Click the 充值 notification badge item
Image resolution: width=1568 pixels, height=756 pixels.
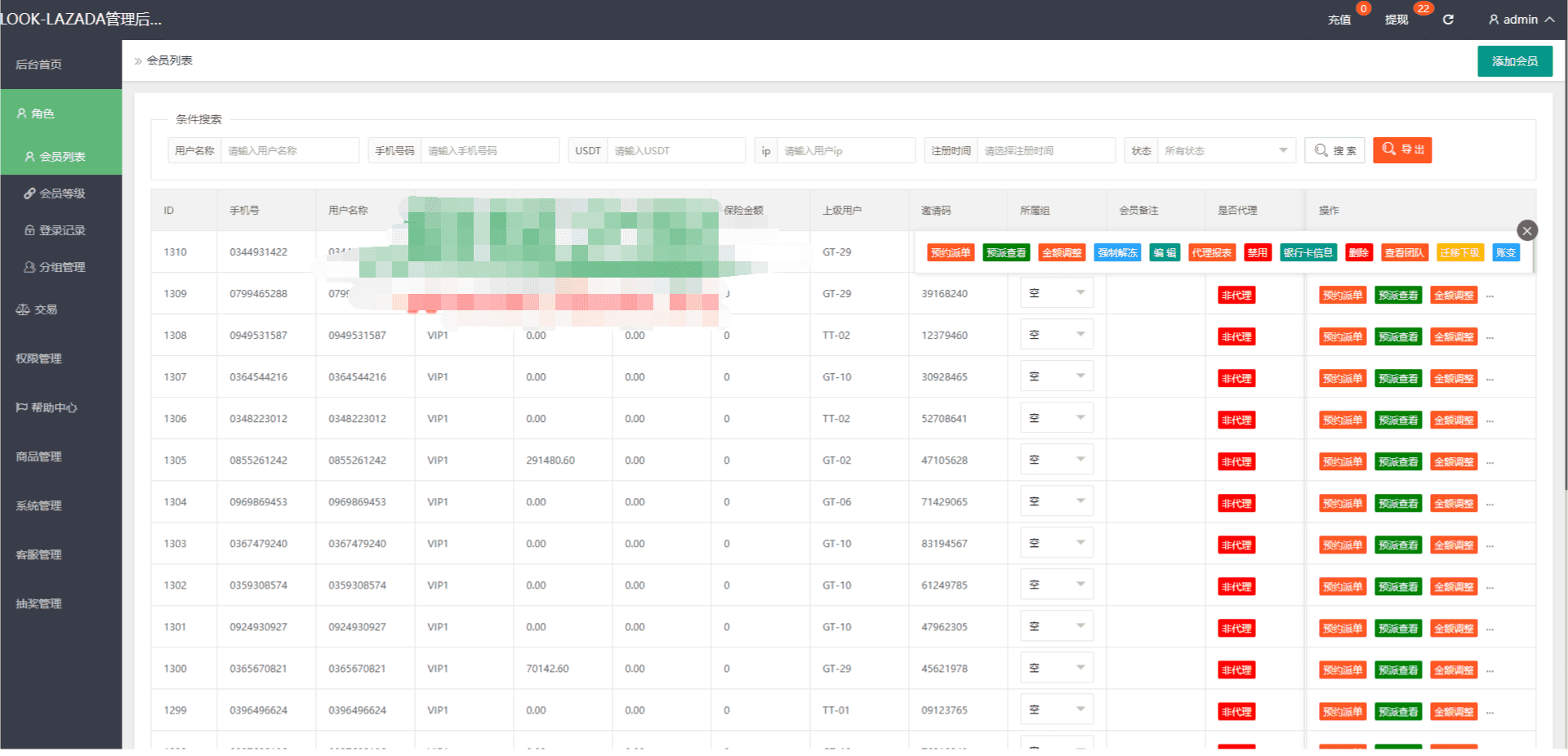[1339, 20]
